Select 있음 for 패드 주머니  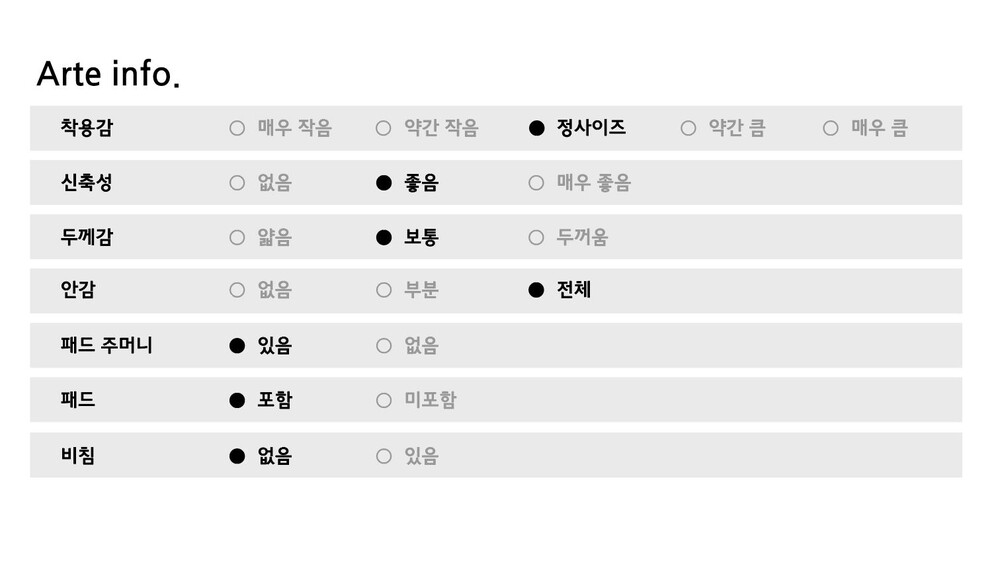(237, 346)
